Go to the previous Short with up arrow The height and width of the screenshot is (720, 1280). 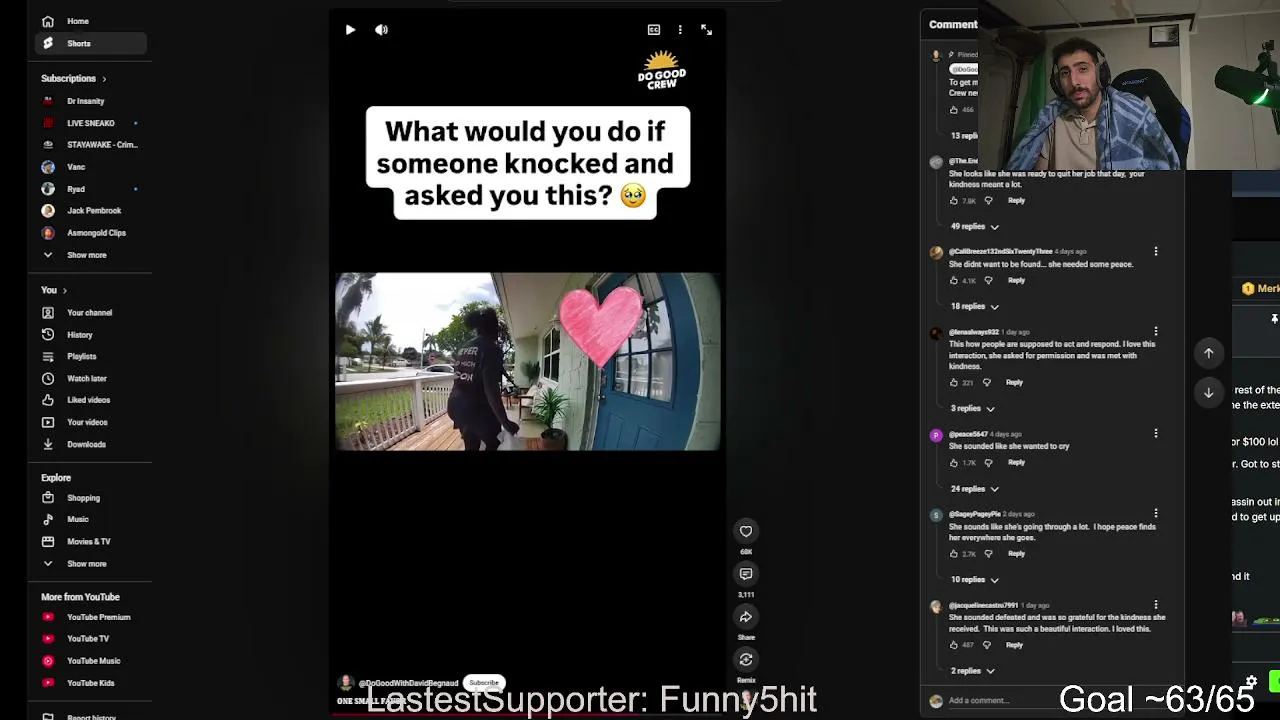click(1208, 353)
